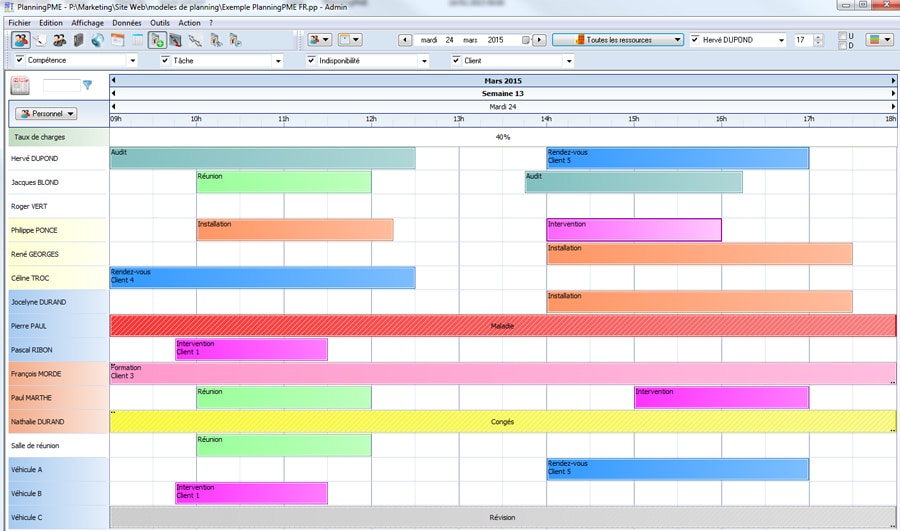900x531 pixels.
Task: Uncheck the Compétence filter checkbox
Action: [20, 61]
